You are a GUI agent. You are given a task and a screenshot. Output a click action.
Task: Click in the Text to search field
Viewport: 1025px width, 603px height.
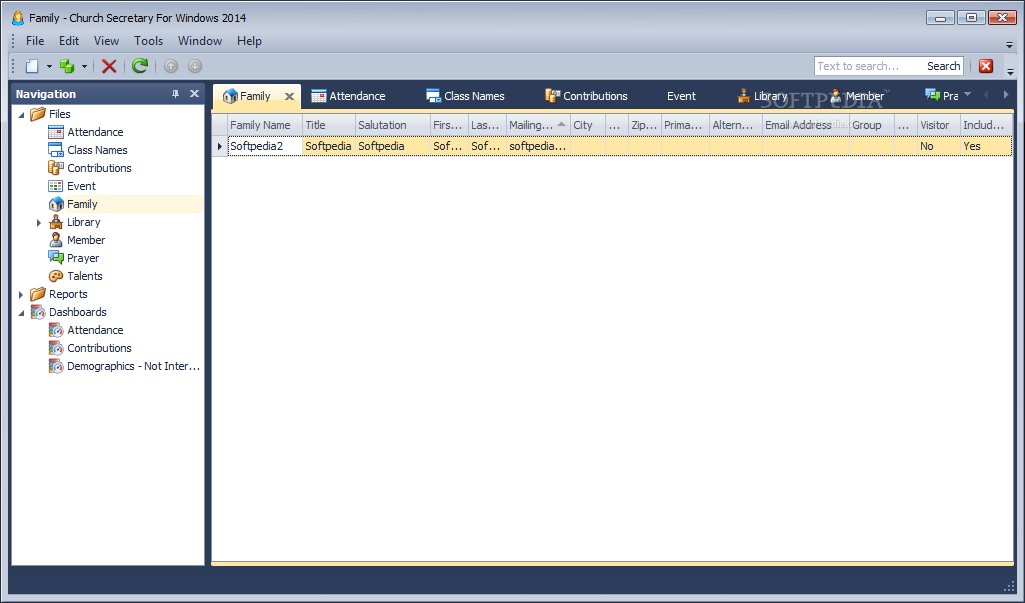(869, 66)
